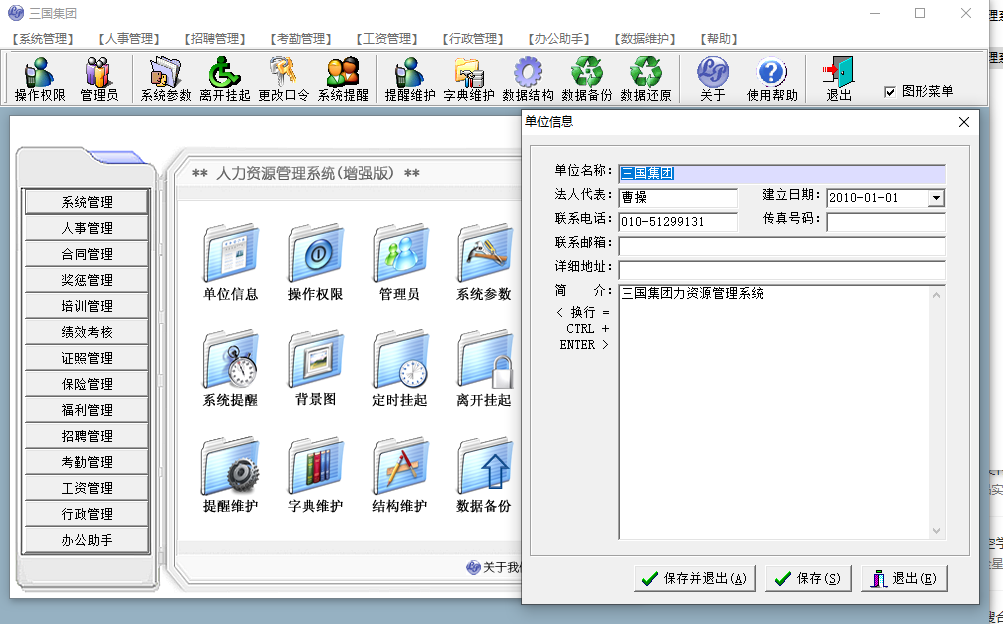Open the 人事管理 menu in menu bar
This screenshot has height=624, width=1003.
point(129,39)
